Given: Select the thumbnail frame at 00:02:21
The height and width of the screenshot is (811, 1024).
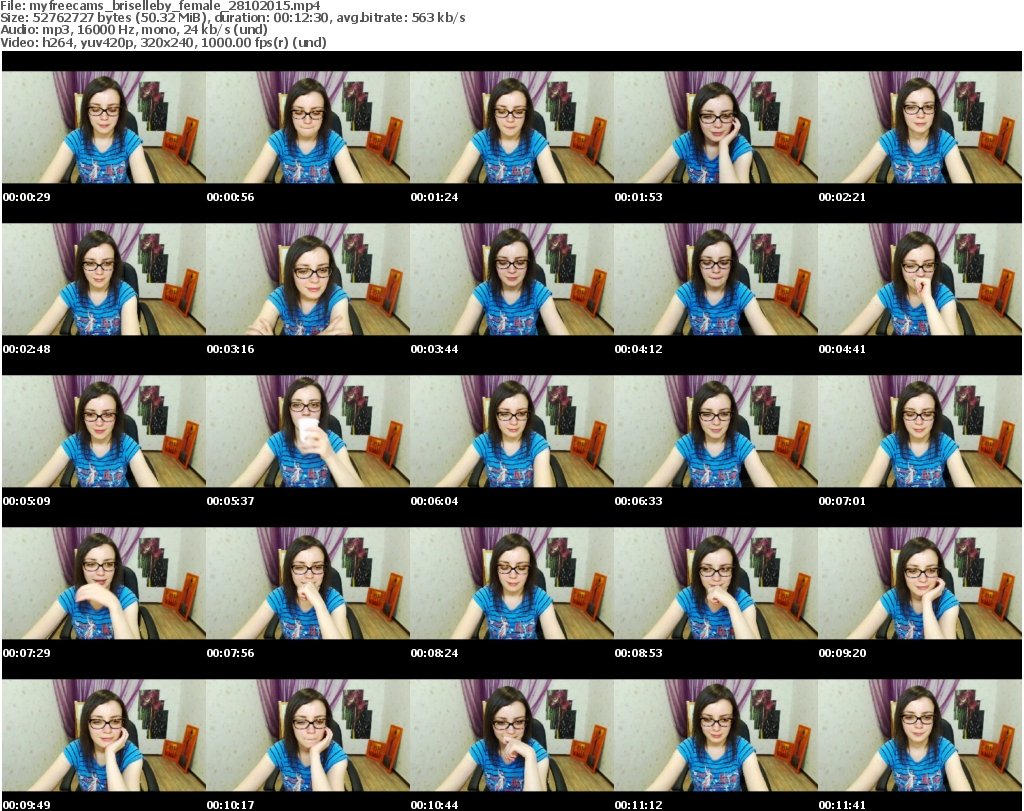Looking at the screenshot, I should (920, 127).
